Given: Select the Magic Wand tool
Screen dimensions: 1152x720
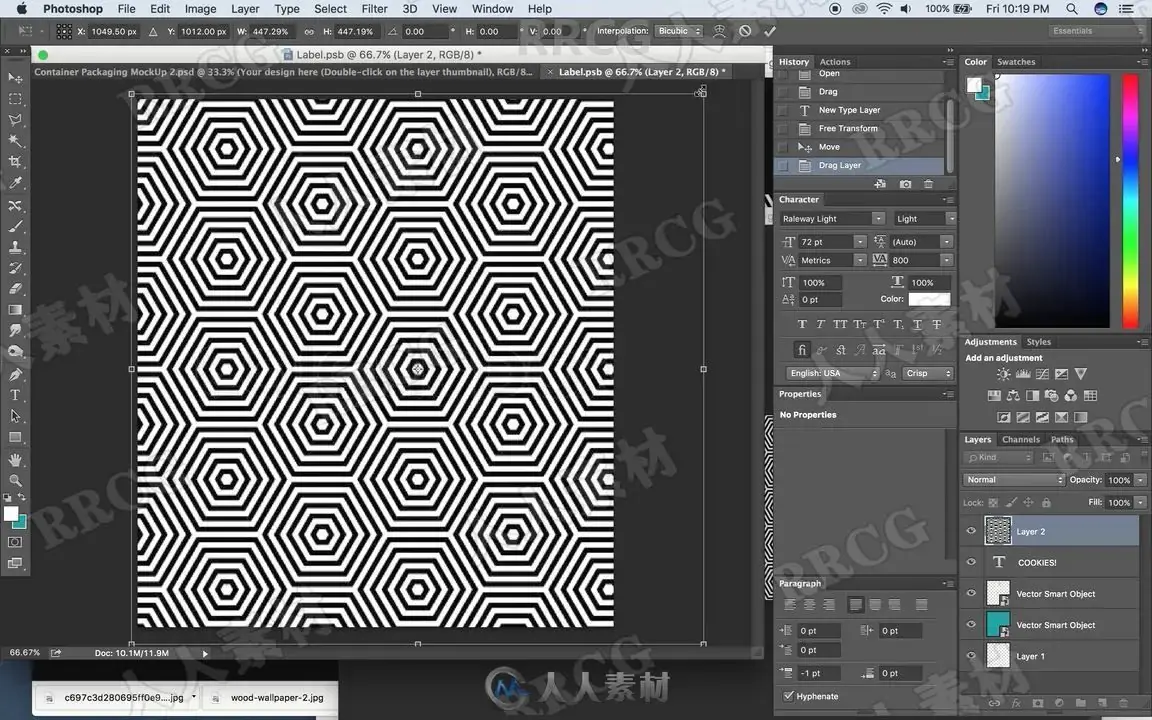Looking at the screenshot, I should [15, 140].
